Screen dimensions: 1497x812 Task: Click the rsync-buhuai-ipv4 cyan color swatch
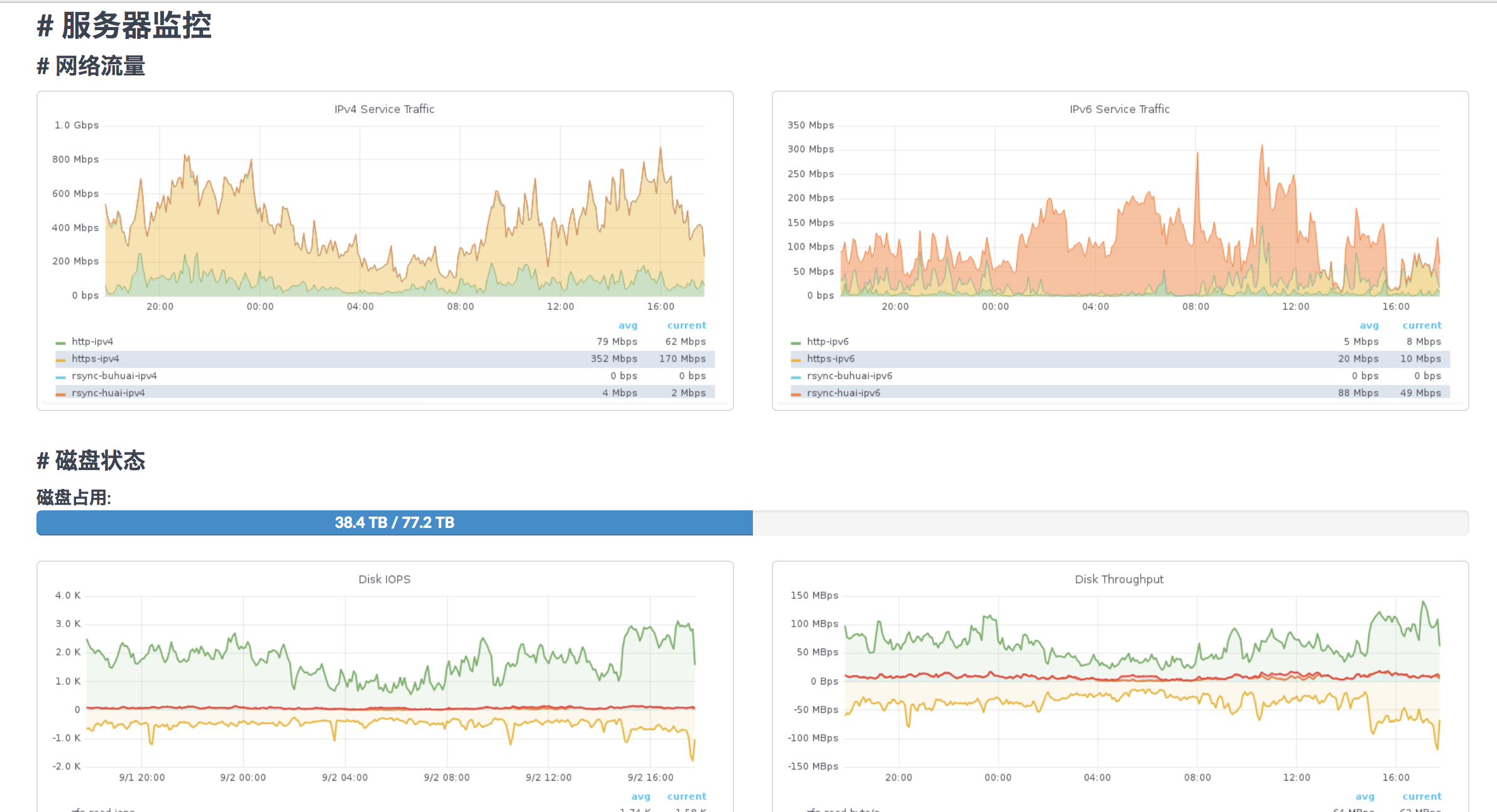(x=60, y=376)
